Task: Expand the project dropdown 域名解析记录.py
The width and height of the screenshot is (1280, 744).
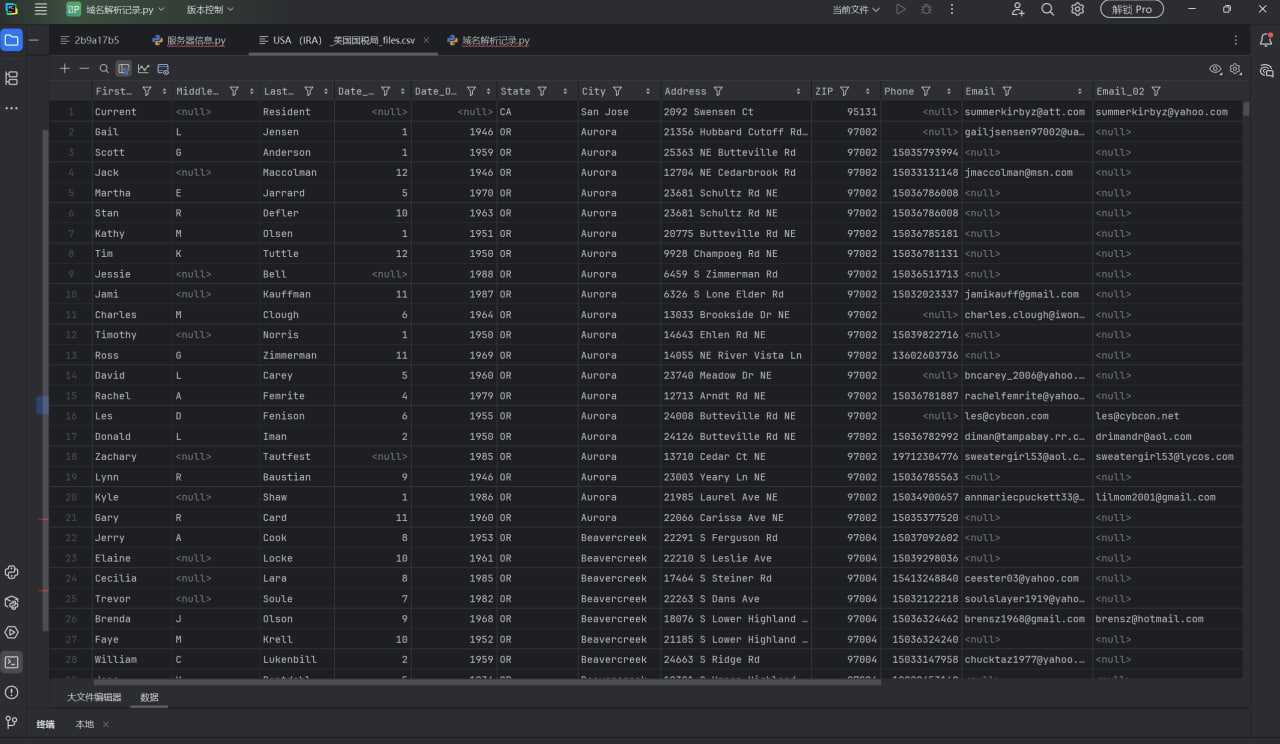Action: pos(115,9)
